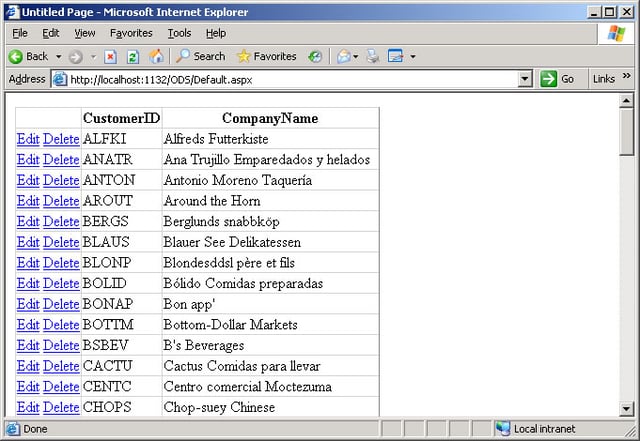Image resolution: width=640 pixels, height=441 pixels.
Task: Open the Edit menu
Action: (51, 33)
